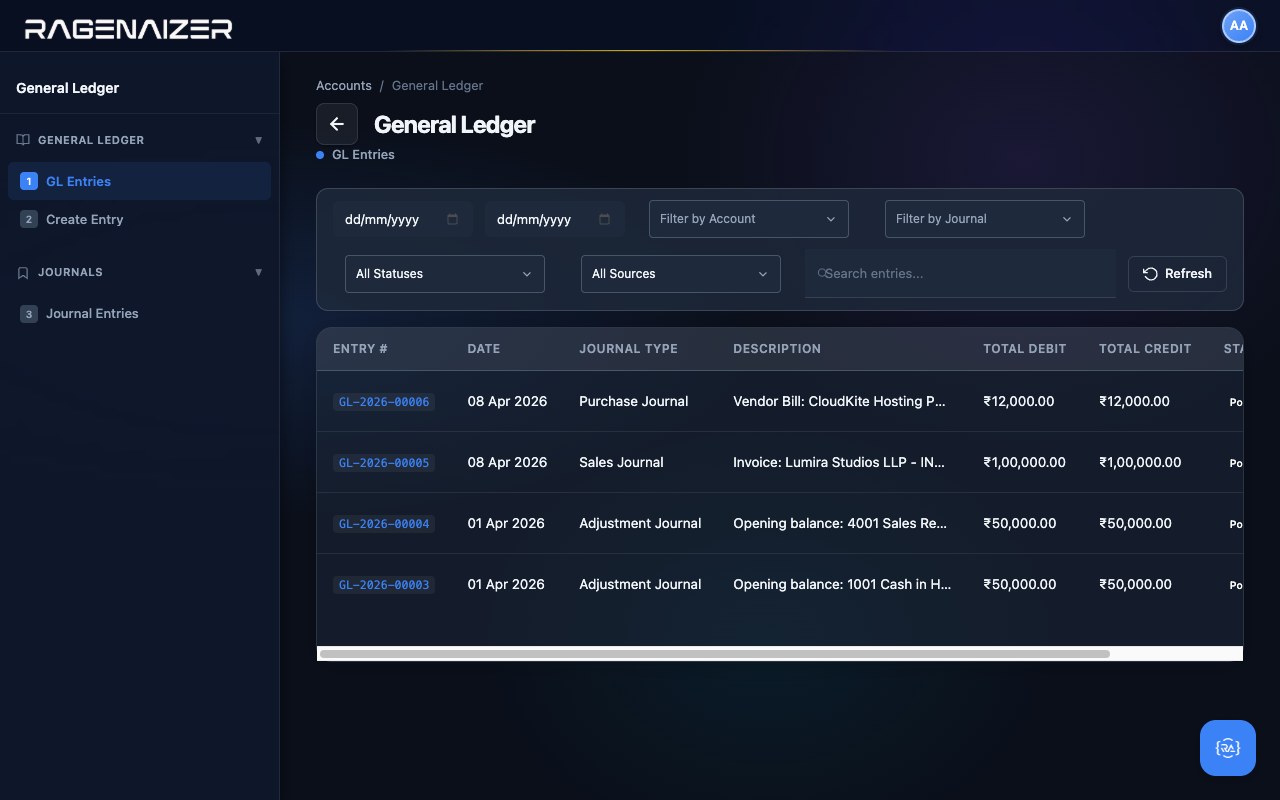Viewport: 1280px width, 800px height.
Task: Click Vendor Bill: CloudKite Hosting description
Action: click(839, 401)
